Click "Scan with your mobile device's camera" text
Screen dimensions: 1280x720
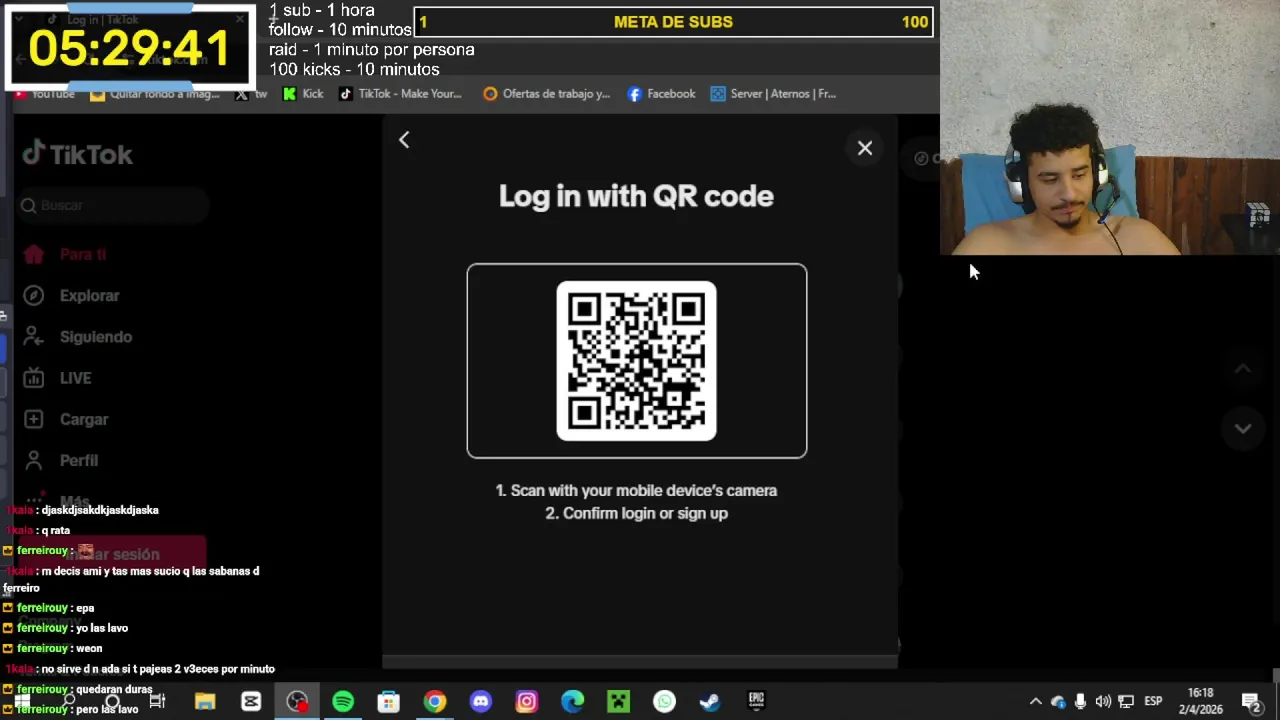(644, 490)
